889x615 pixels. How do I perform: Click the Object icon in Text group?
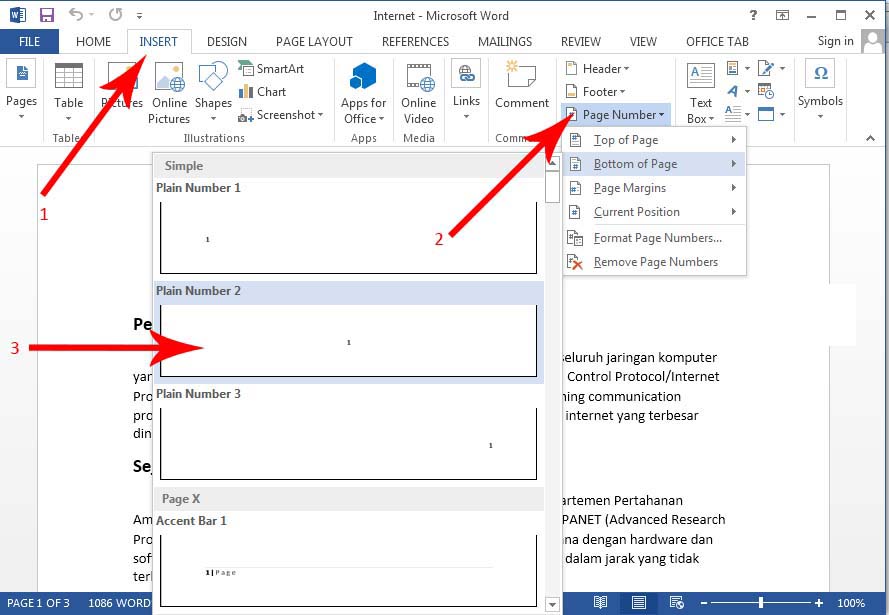click(771, 114)
